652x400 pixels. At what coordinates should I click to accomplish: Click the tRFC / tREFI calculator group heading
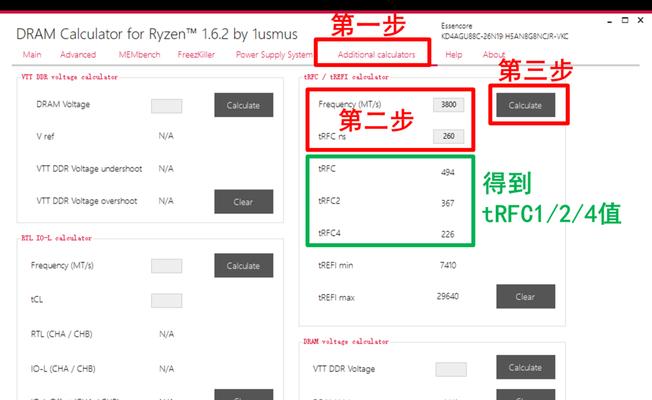point(346,77)
